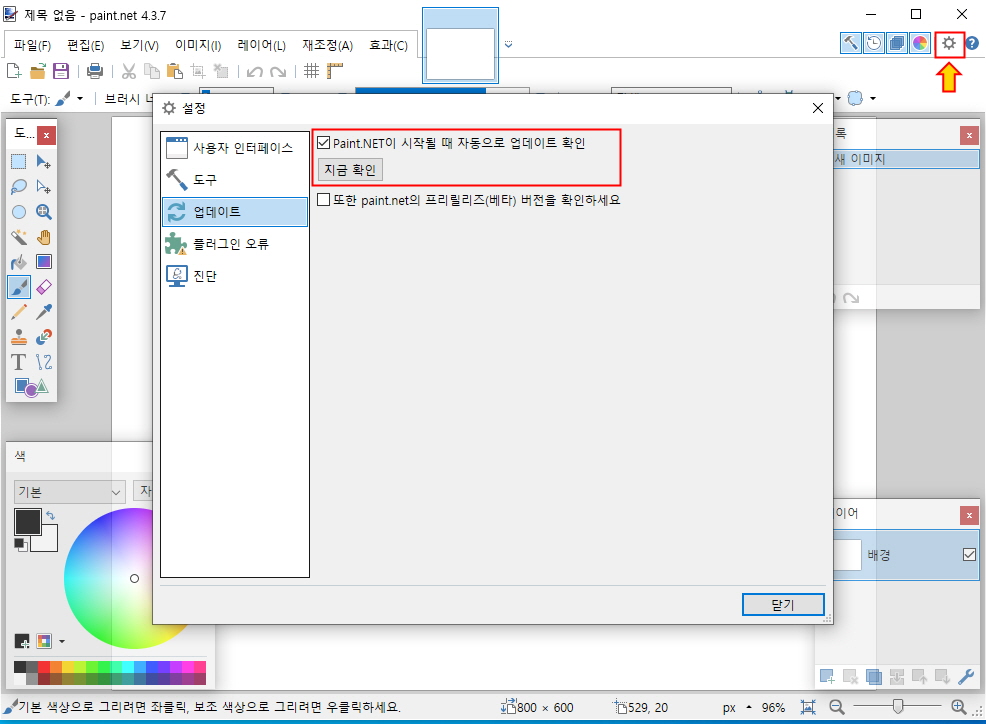Select the Ellipse Select tool
986x724 pixels.
click(x=19, y=212)
